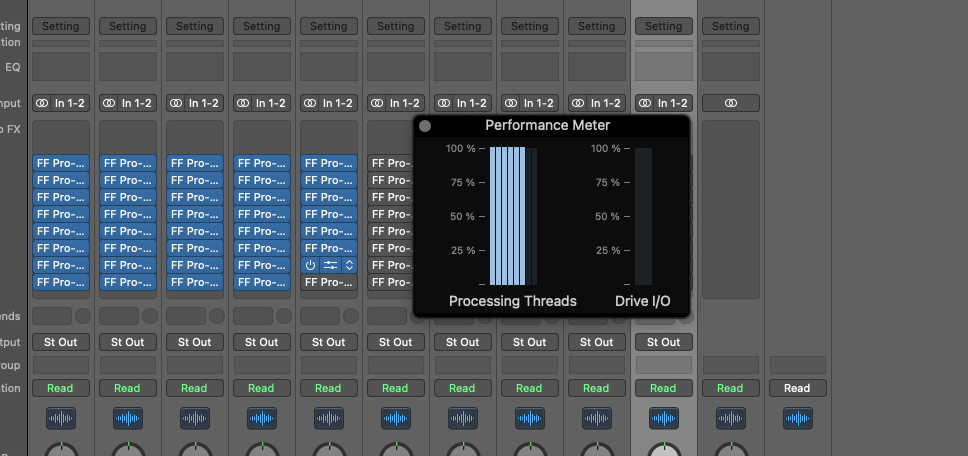Viewport: 968px width, 456px height.
Task: Close the Performance Meter window
Action: pyautogui.click(x=425, y=126)
